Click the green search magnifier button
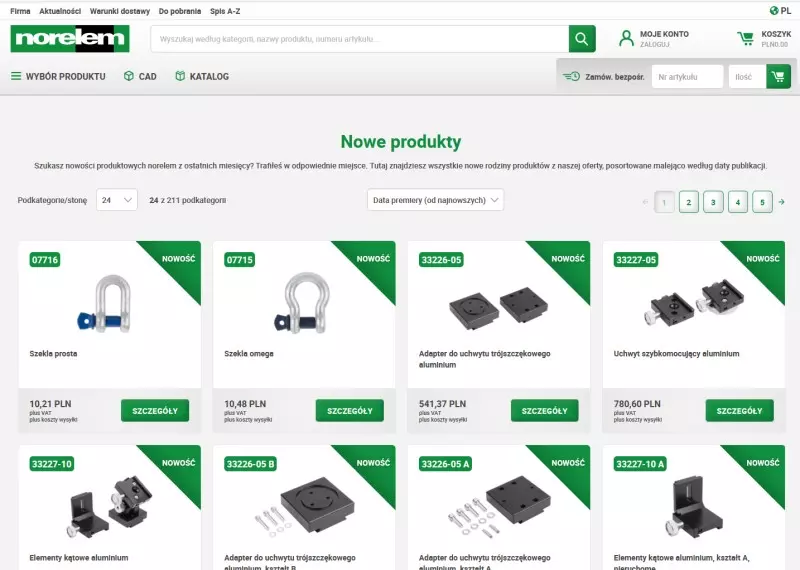Viewport: 800px width, 570px height. pyautogui.click(x=582, y=39)
